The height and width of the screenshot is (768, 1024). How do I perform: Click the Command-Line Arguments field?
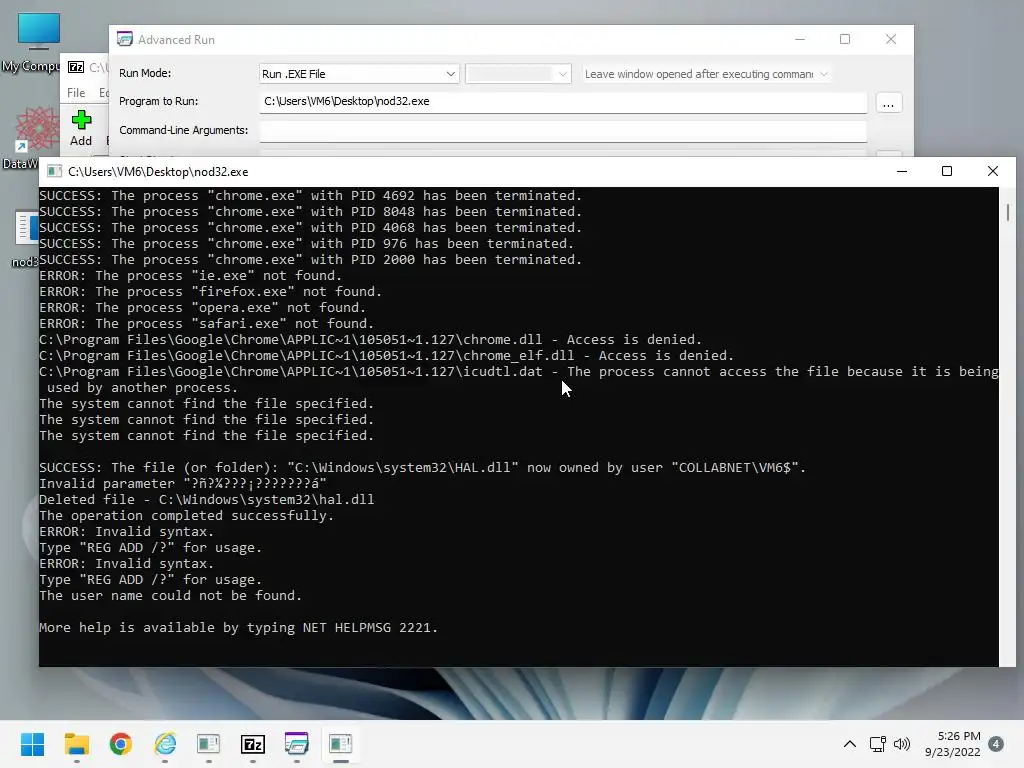point(563,131)
